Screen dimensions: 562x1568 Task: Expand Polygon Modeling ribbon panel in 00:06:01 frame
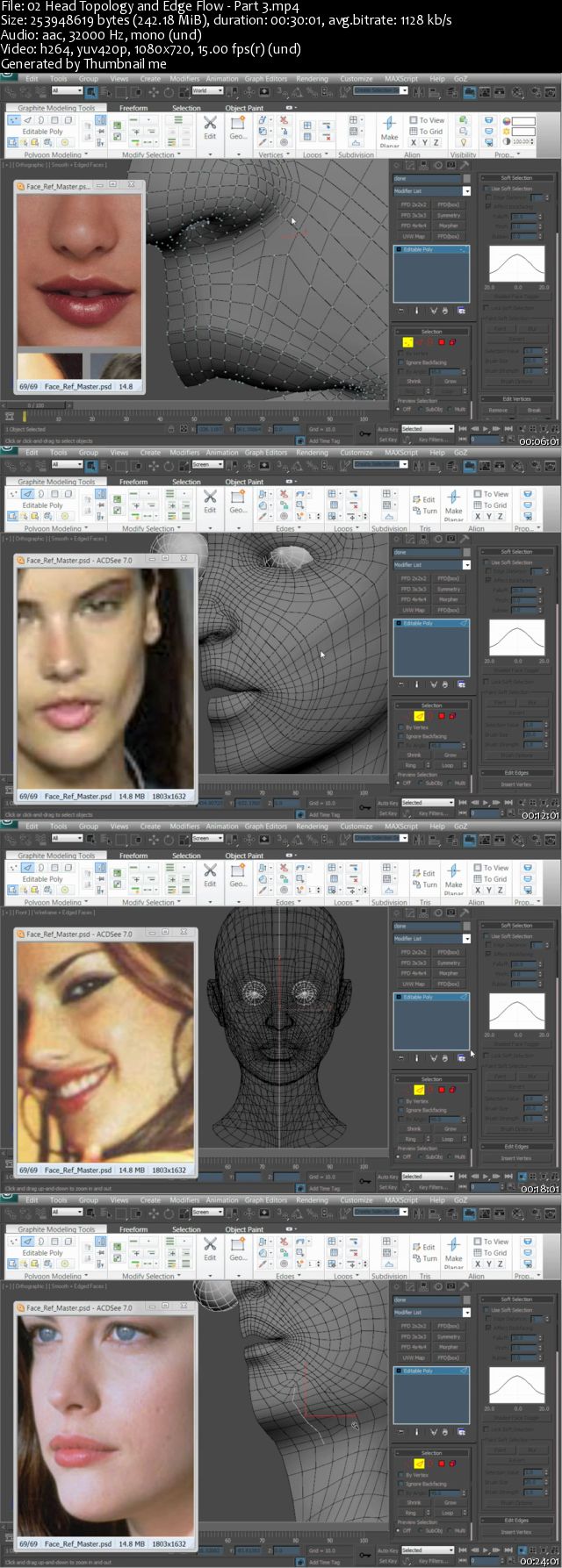coord(54,155)
